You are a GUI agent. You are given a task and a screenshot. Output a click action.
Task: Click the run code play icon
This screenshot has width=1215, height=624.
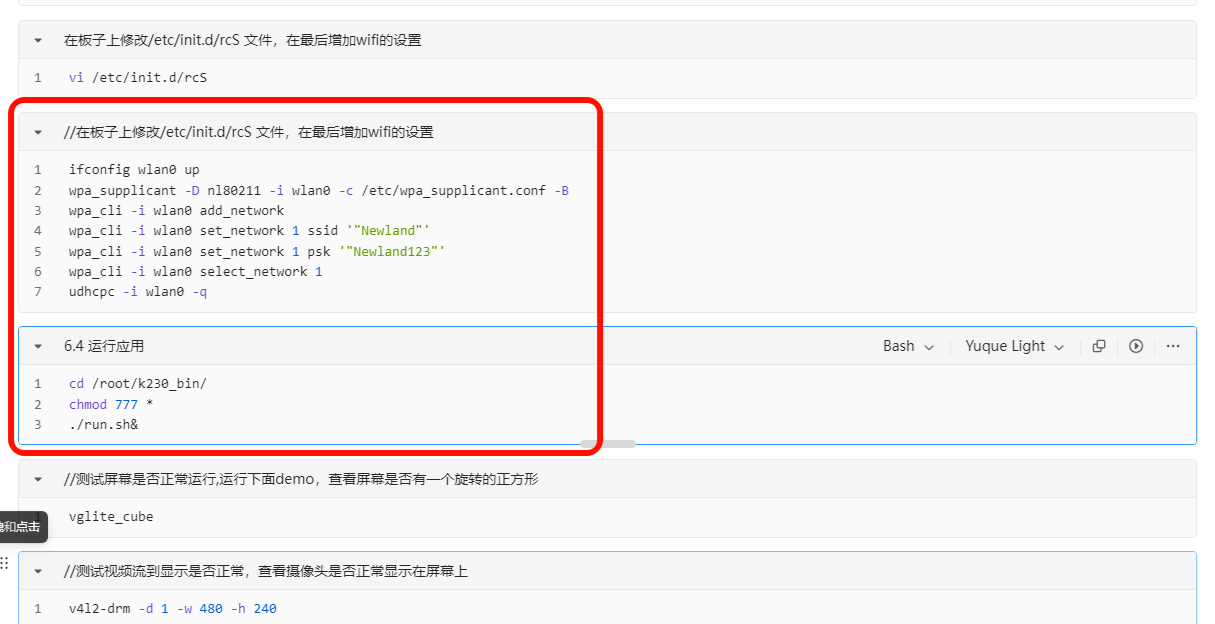point(1136,346)
